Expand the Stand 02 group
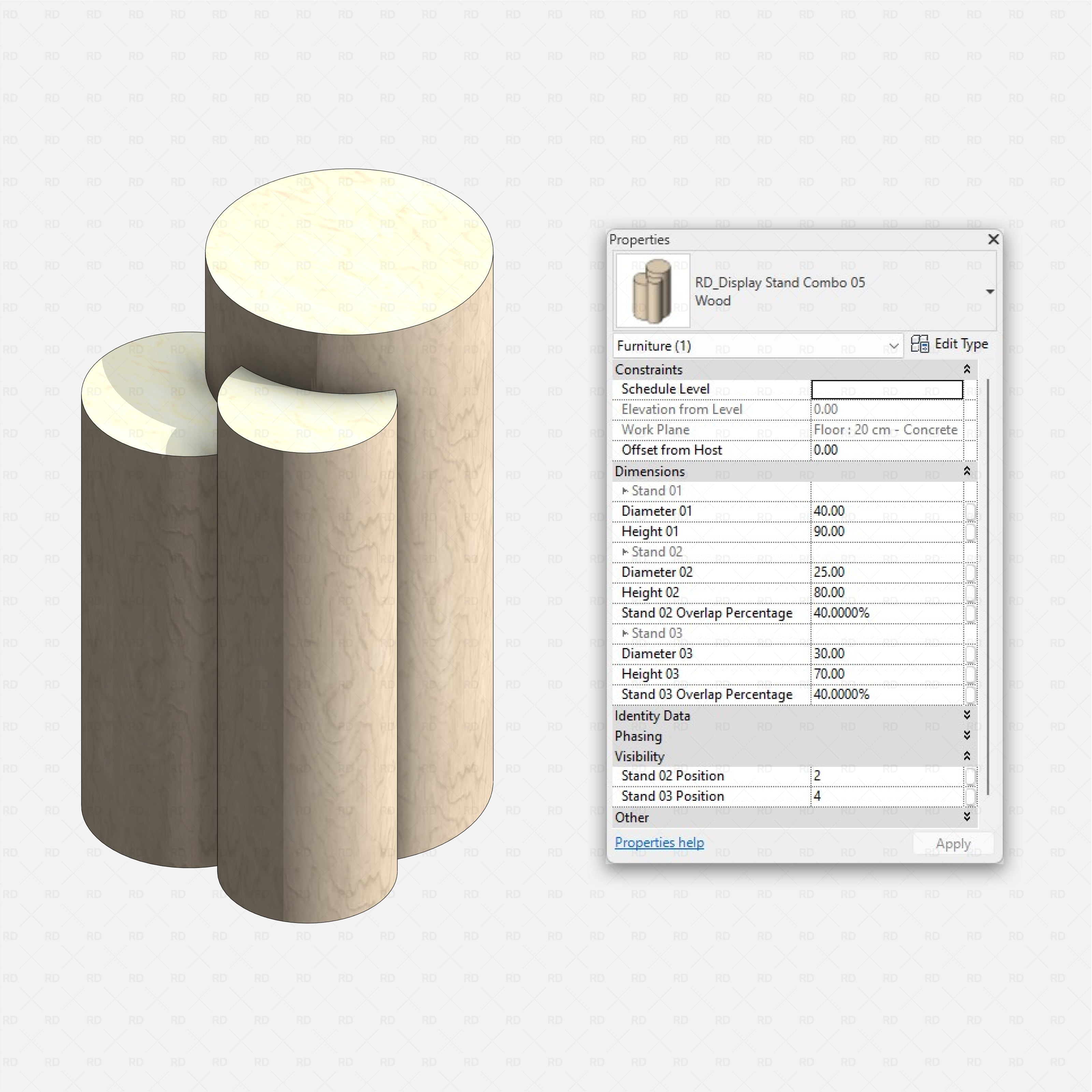1092x1092 pixels. [625, 552]
